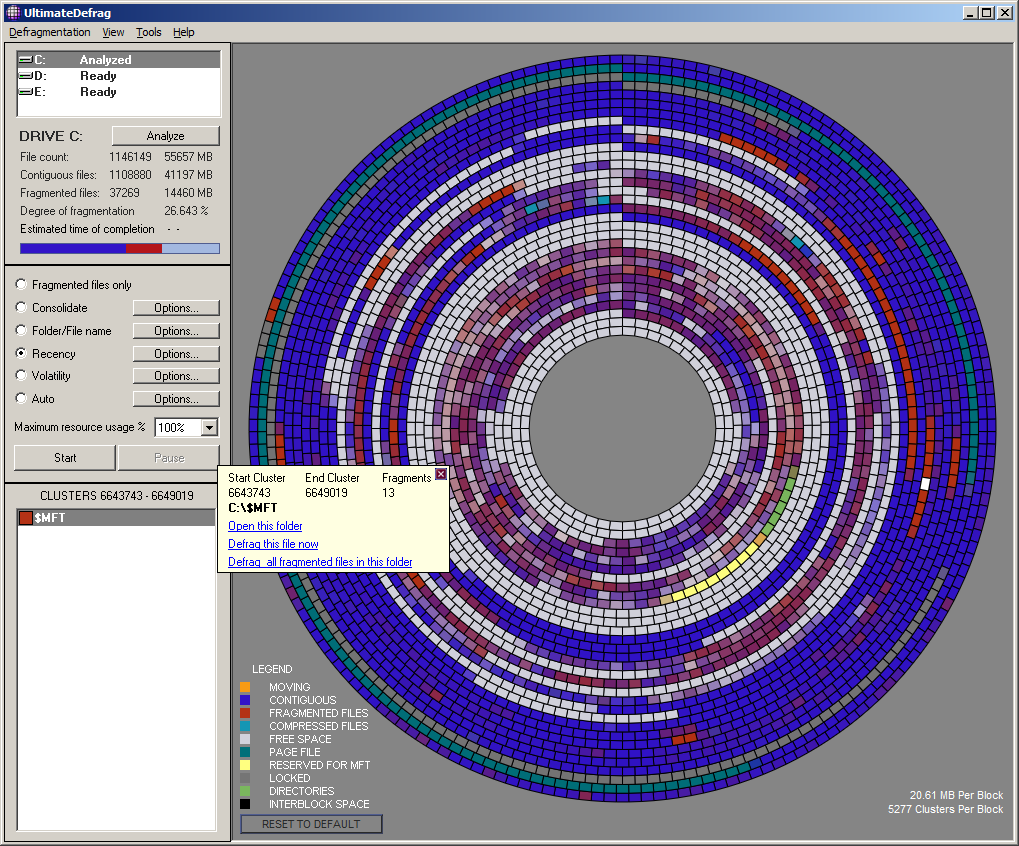The width and height of the screenshot is (1019, 846).
Task: Select the E: drive icon in drive list
Action: click(x=25, y=92)
